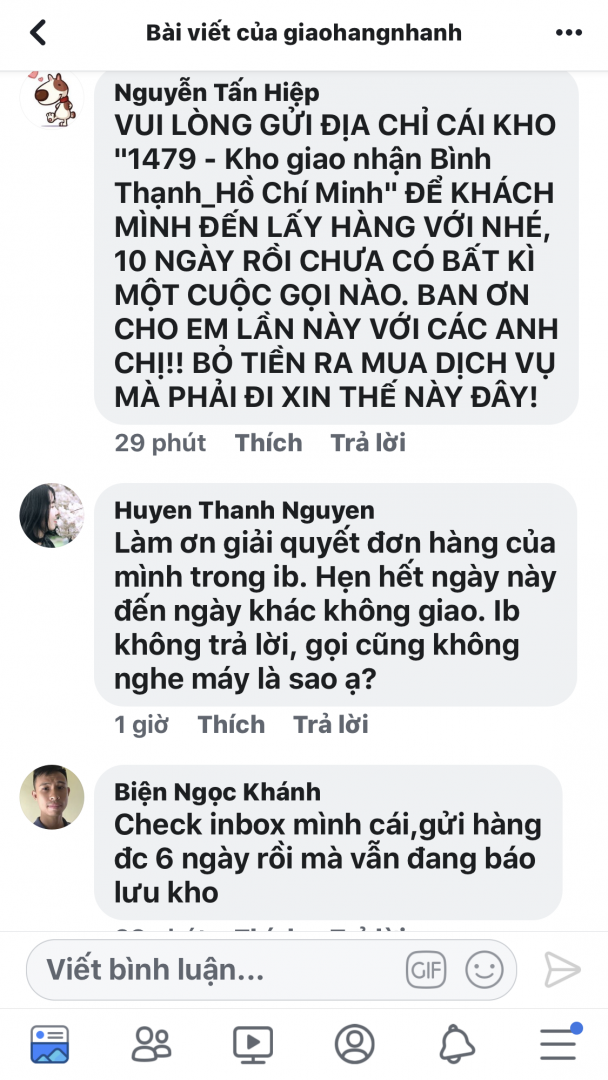Image resolution: width=608 pixels, height=1080 pixels.
Task: Open Biện Ngọc Khánh's profile name link
Action: tap(218, 792)
